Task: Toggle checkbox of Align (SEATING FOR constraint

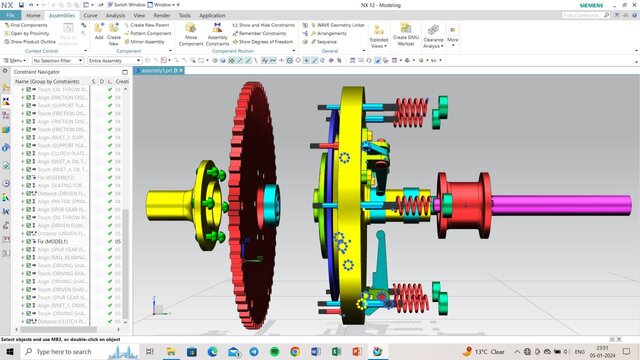Action: click(x=29, y=185)
